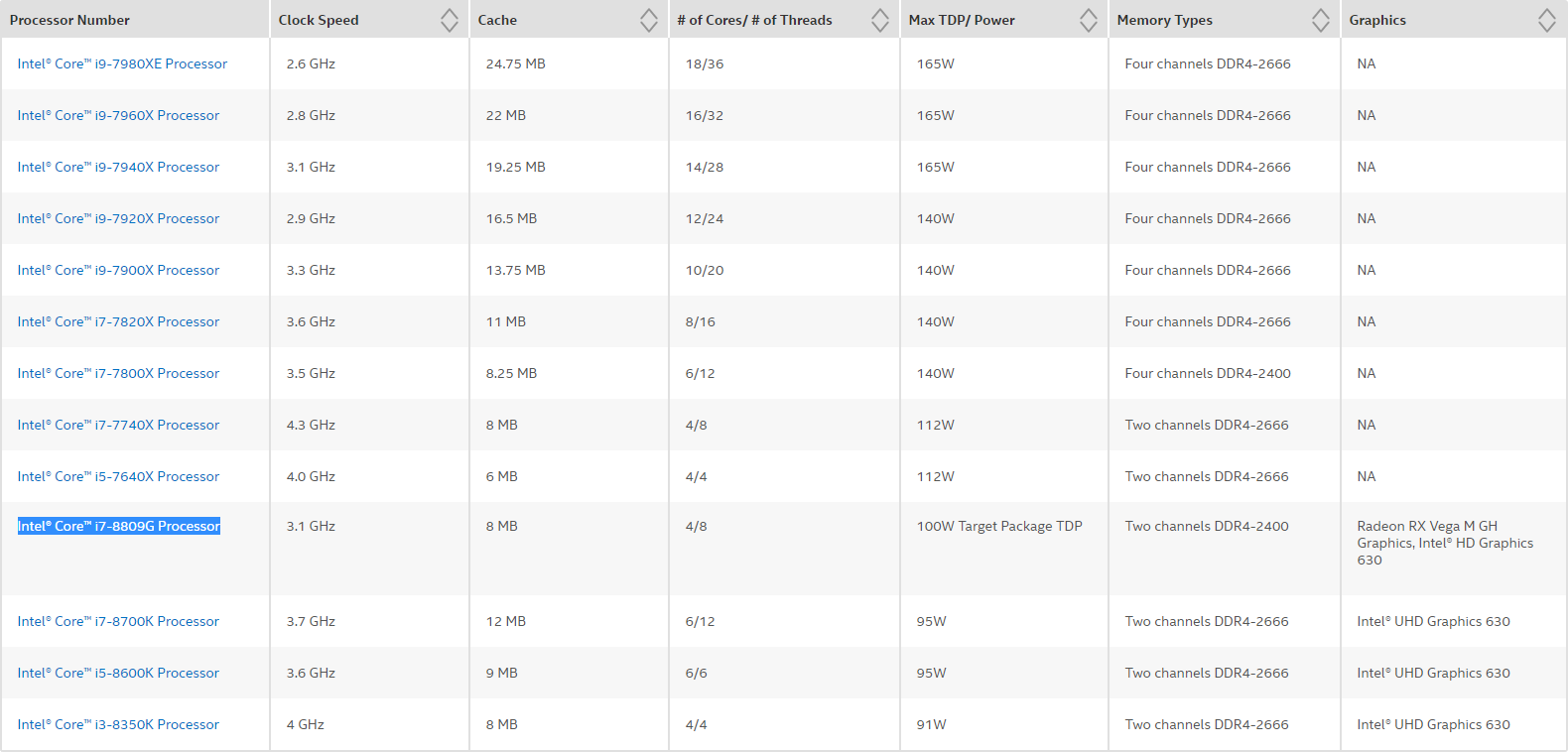Select the 10/20 cores/threads cell
This screenshot has height=752, width=1568.
(785, 270)
